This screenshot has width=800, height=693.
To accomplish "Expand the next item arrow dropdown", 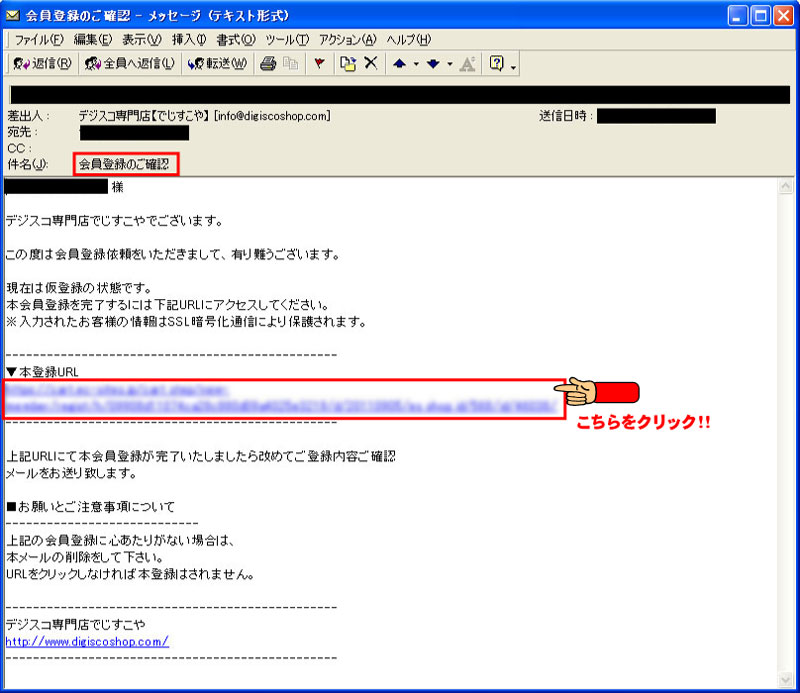I will point(449,64).
